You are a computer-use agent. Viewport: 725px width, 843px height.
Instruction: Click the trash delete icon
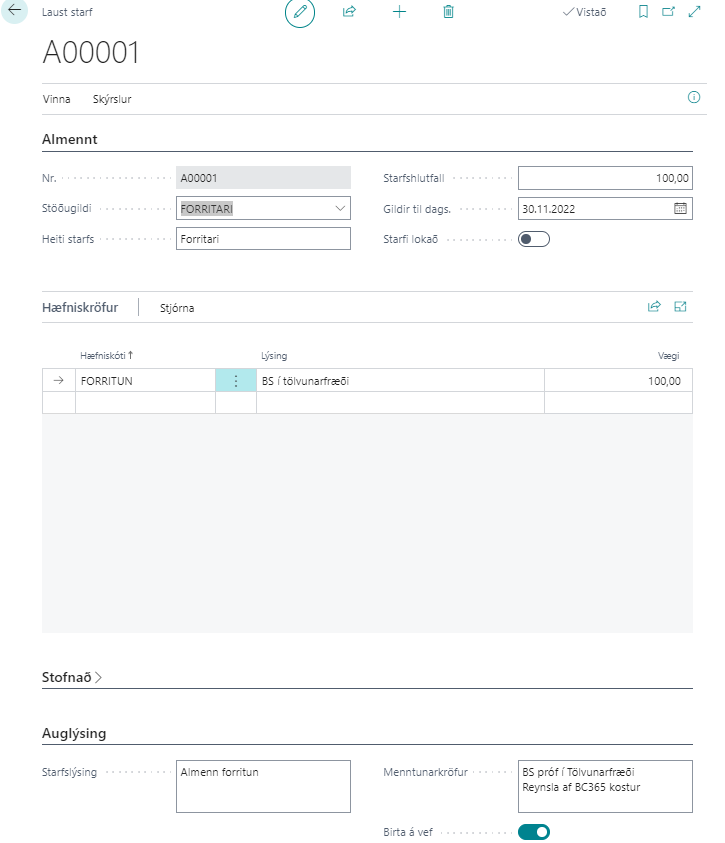point(448,12)
